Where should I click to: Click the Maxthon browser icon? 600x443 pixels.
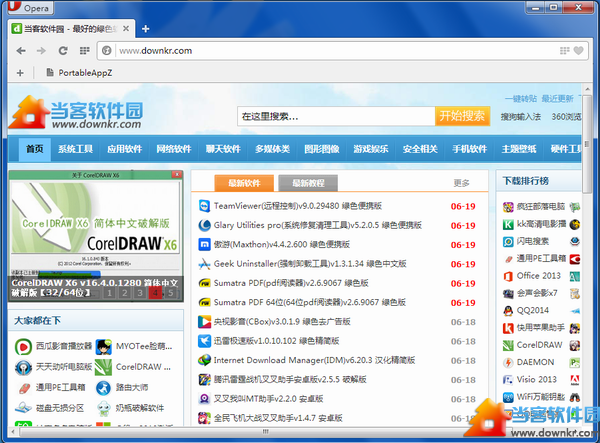tap(205, 244)
